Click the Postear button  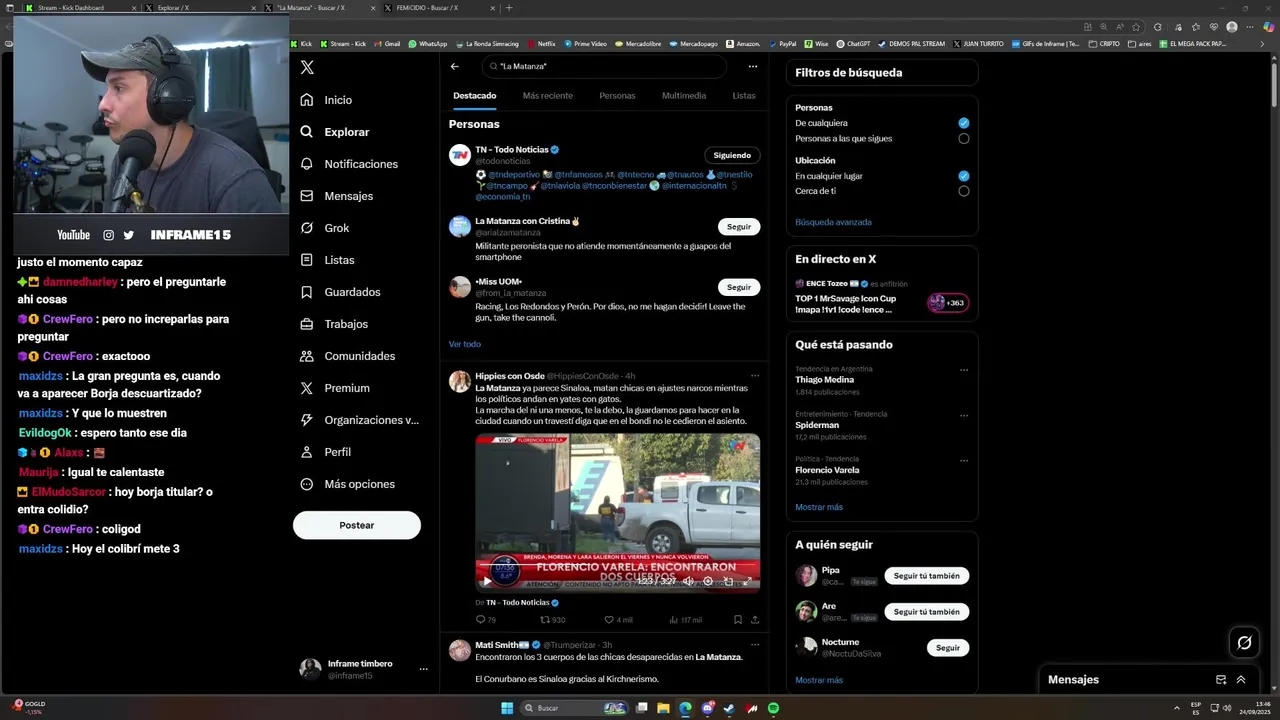point(357,525)
